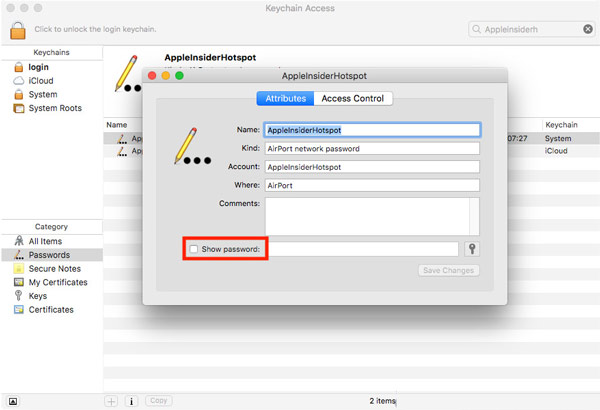
Task: Click the Keys category key icon
Action: pyautogui.click(x=18, y=296)
